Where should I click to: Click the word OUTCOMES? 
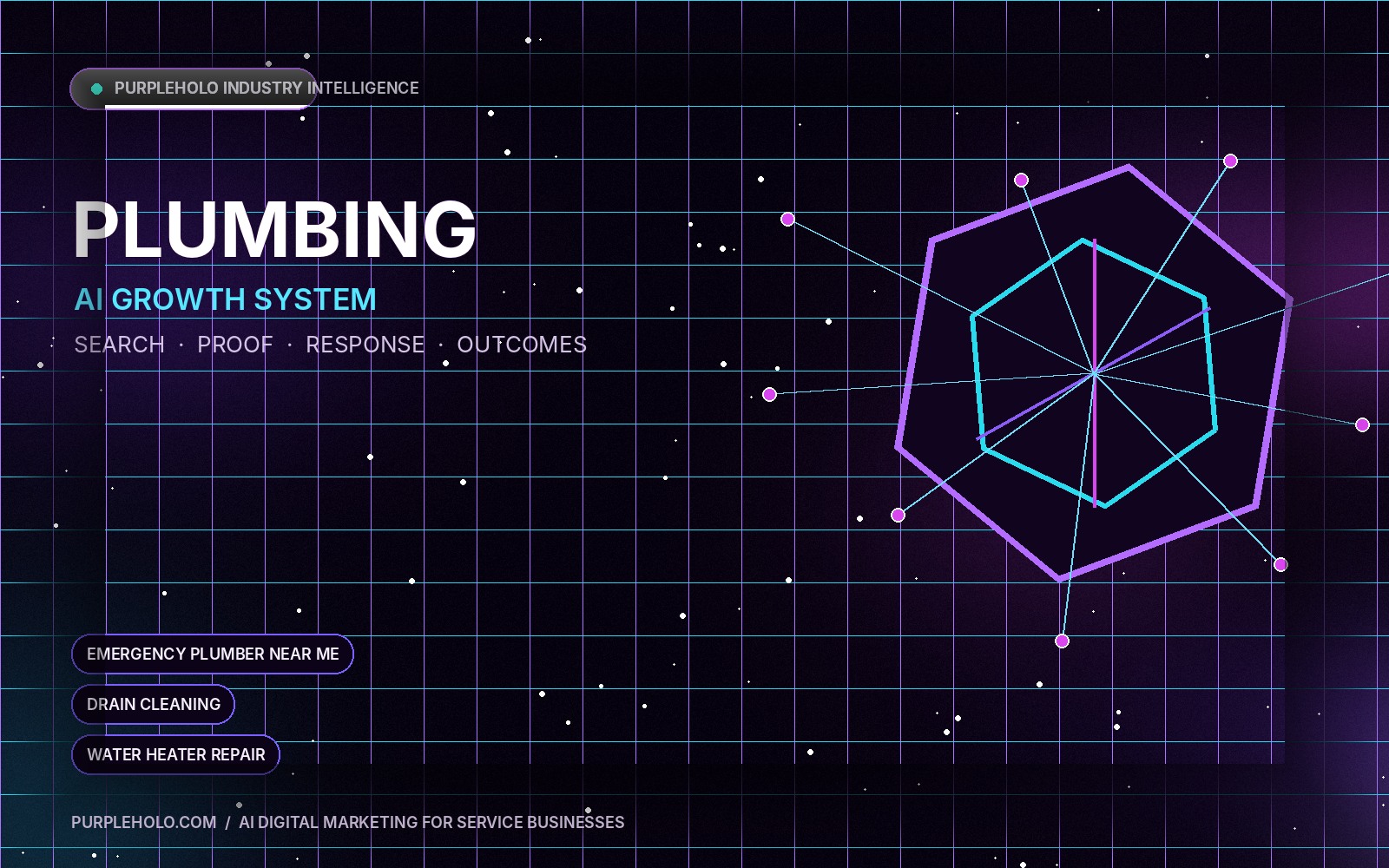coord(522,345)
